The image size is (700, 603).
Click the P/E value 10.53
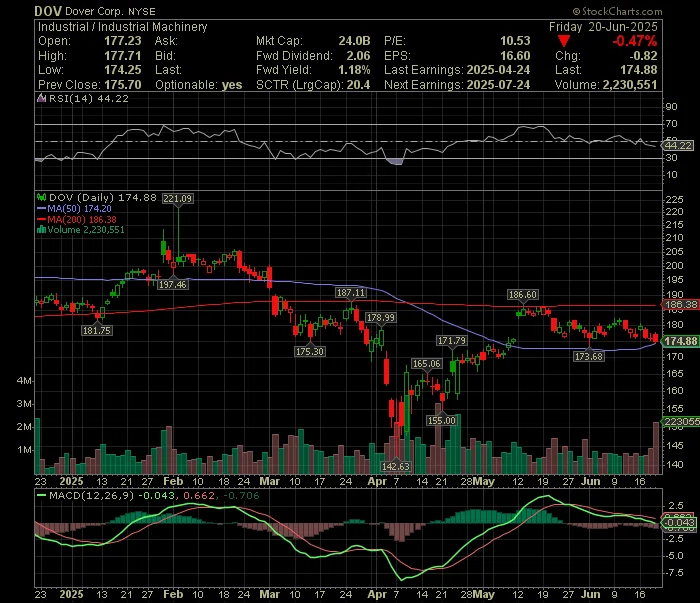515,41
